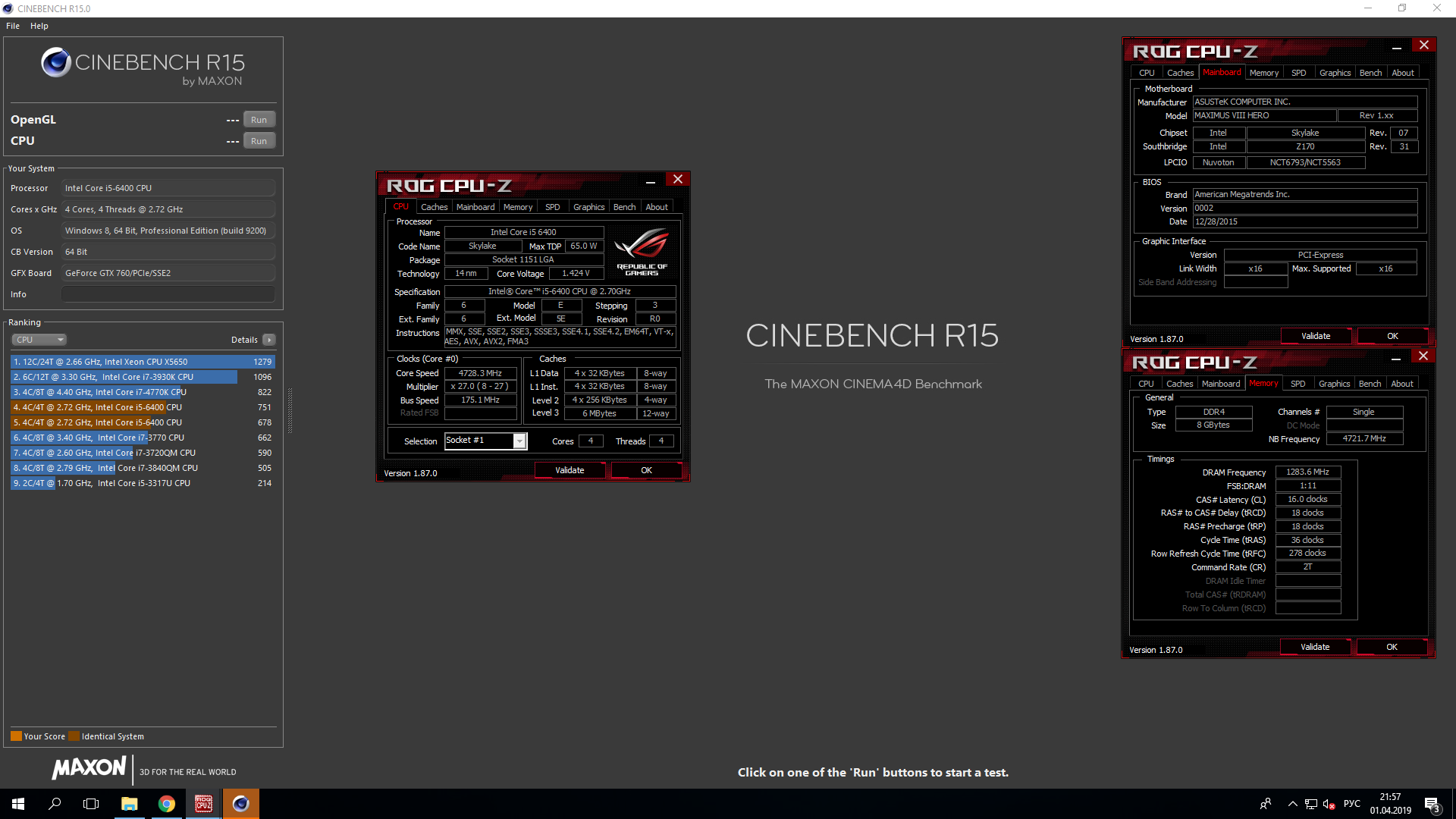Click Validate in Memory CPU-Z window

[1315, 647]
